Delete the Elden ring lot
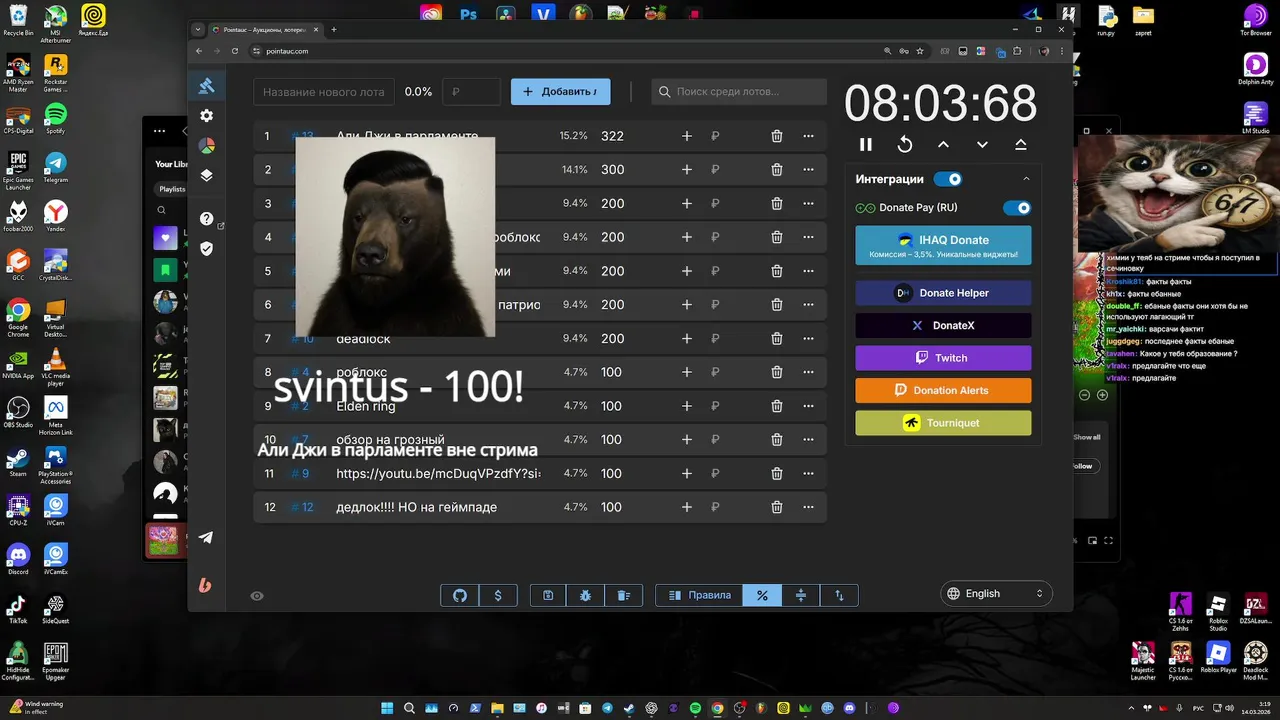Viewport: 1280px width, 720px height. [x=777, y=406]
